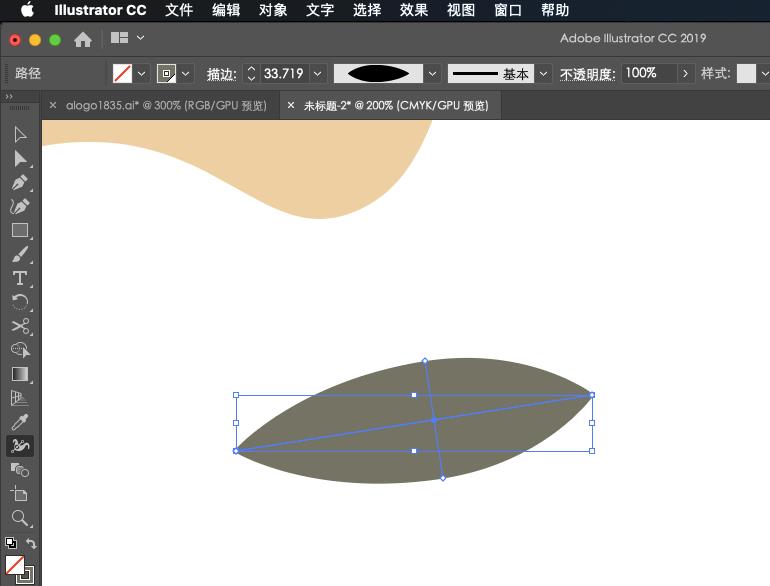
Task: Open the Illustrator CC app menu
Action: [x=100, y=10]
